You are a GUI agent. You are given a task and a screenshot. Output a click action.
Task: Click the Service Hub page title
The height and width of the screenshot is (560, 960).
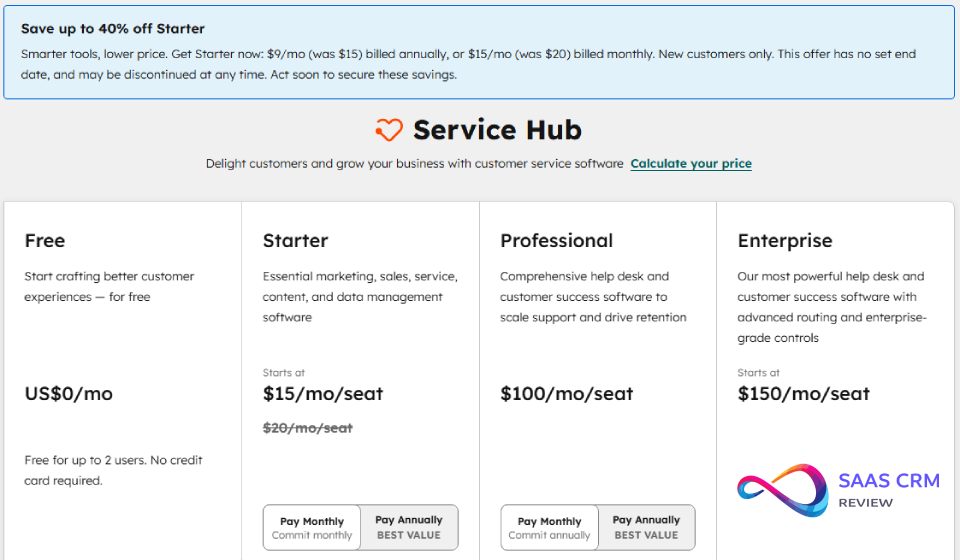497,130
